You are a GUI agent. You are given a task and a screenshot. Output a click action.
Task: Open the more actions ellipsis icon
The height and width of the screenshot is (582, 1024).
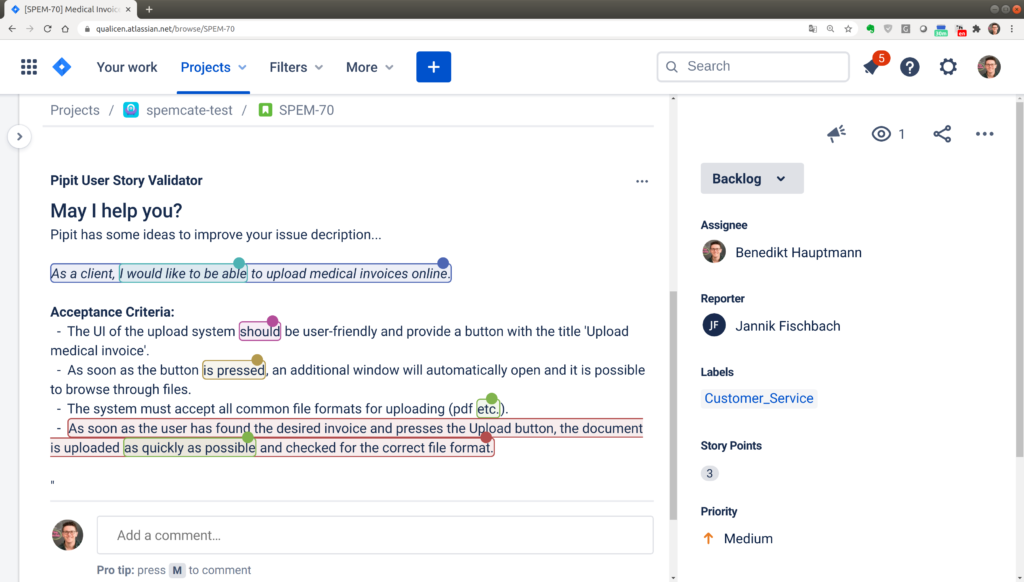click(x=984, y=133)
